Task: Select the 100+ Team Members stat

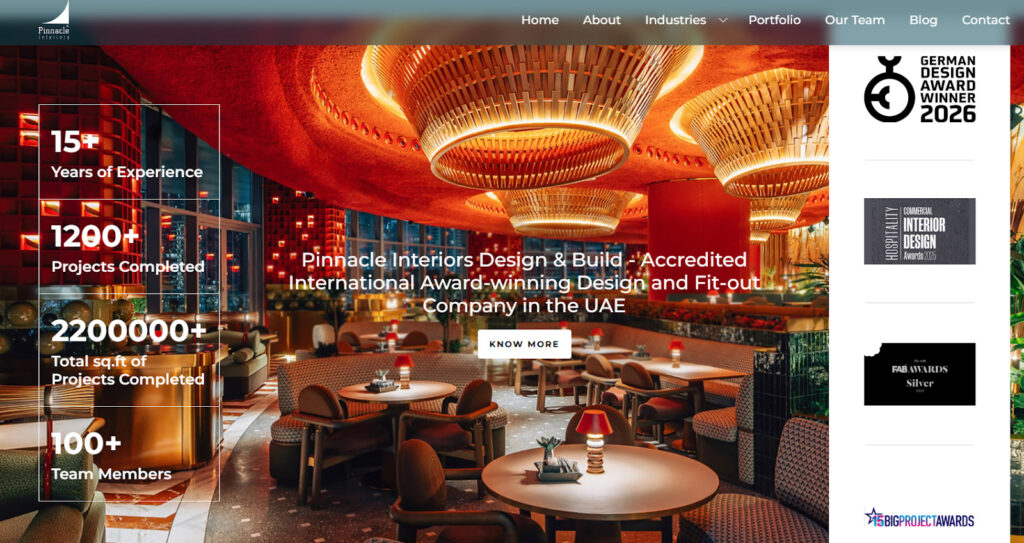Action: (129, 454)
